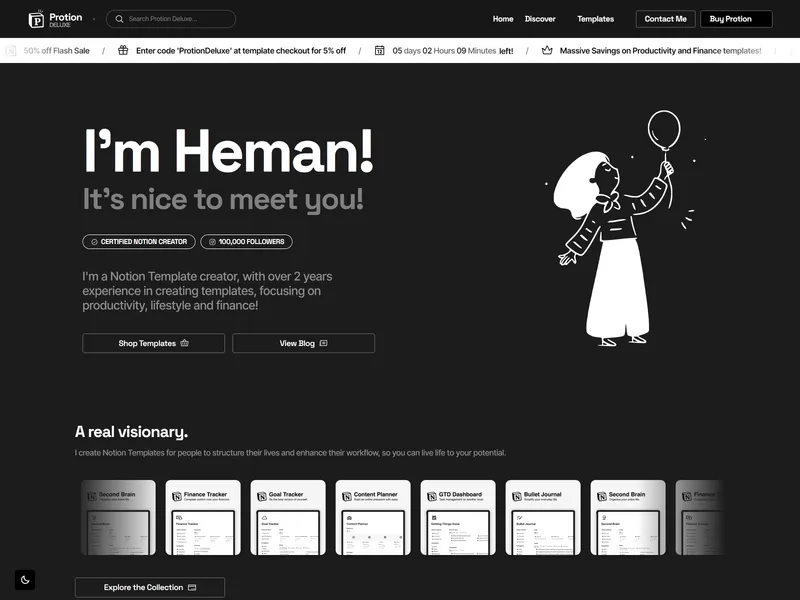
Task: Click '50% off Flash Sale' banner text
Action: [x=57, y=51]
